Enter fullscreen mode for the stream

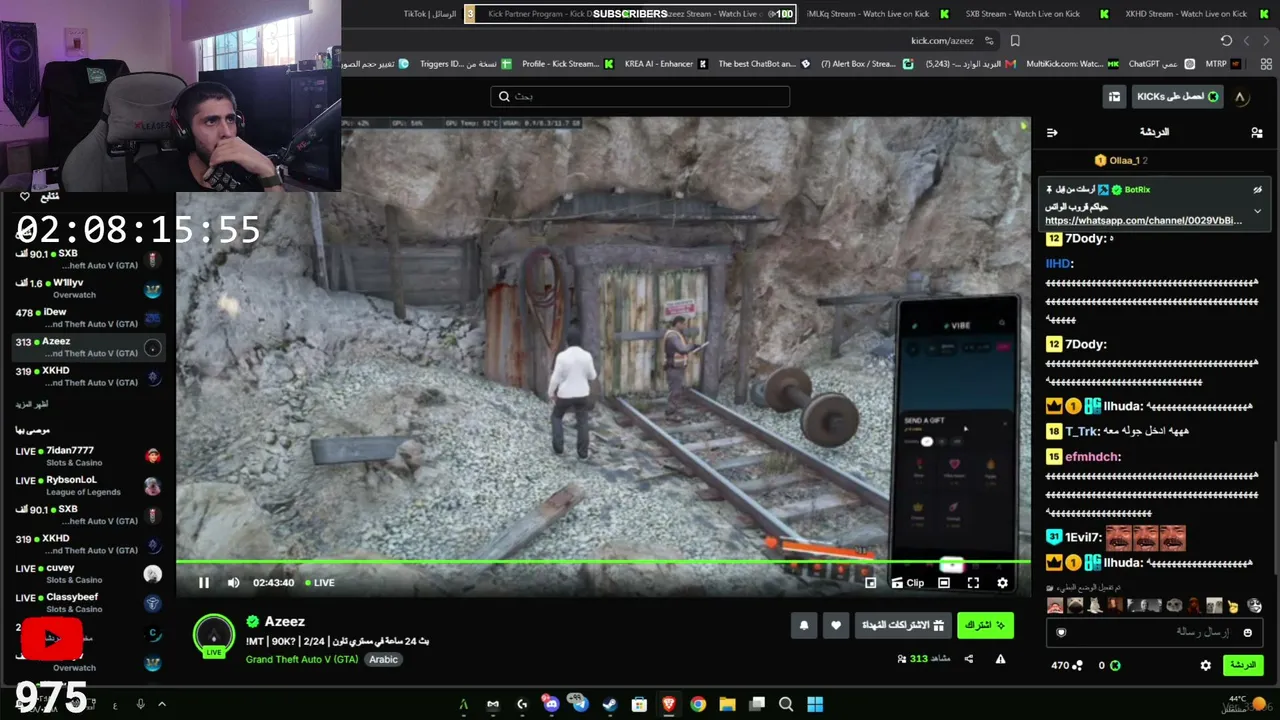(x=973, y=583)
